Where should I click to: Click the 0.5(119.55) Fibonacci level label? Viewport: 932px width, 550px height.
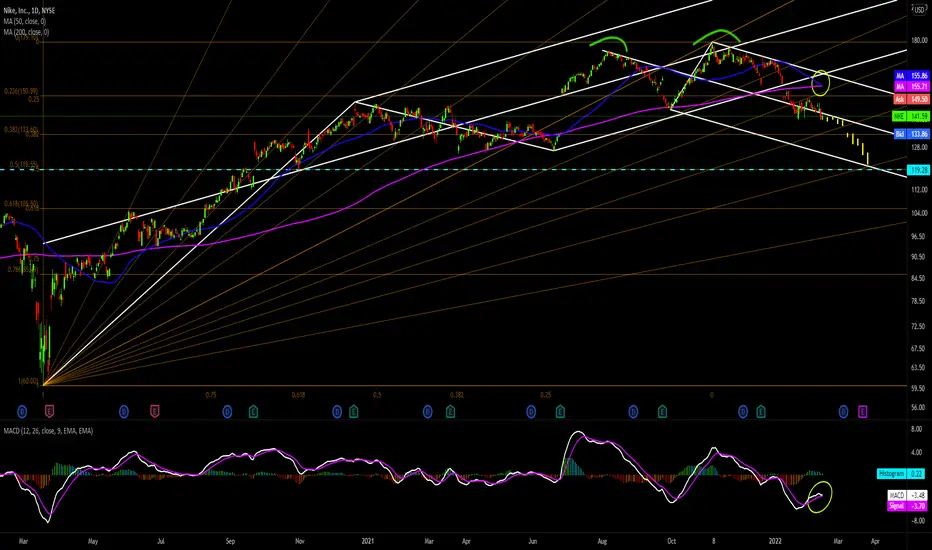tap(24, 165)
